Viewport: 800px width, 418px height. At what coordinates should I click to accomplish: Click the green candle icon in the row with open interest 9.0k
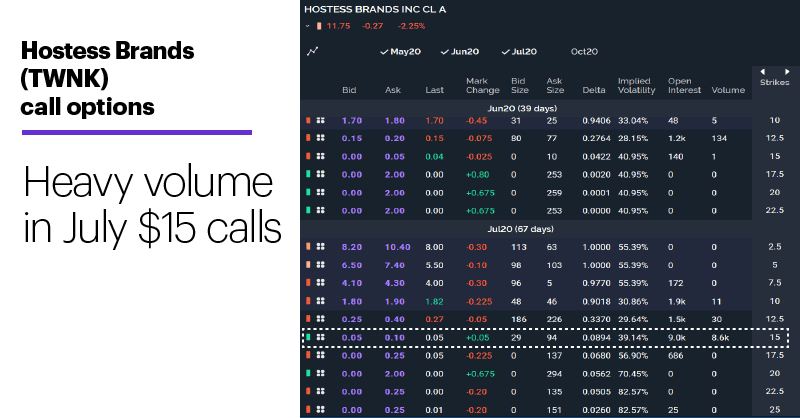point(308,337)
